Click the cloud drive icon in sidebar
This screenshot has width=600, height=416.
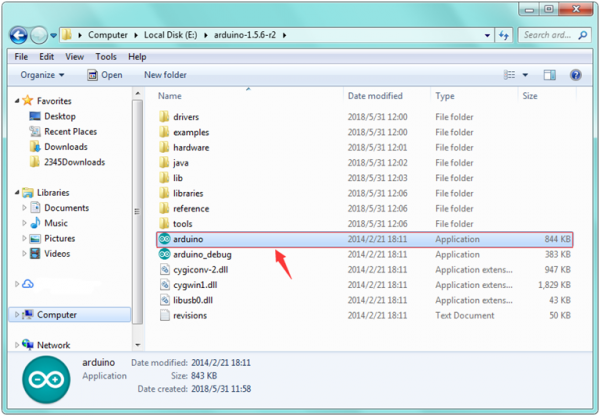coord(28,284)
